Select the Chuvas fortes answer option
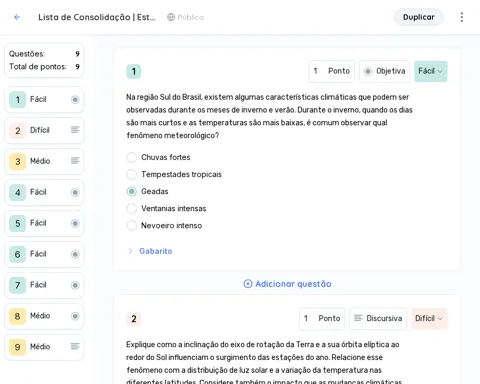Viewport: 480px width, 384px height. click(132, 157)
